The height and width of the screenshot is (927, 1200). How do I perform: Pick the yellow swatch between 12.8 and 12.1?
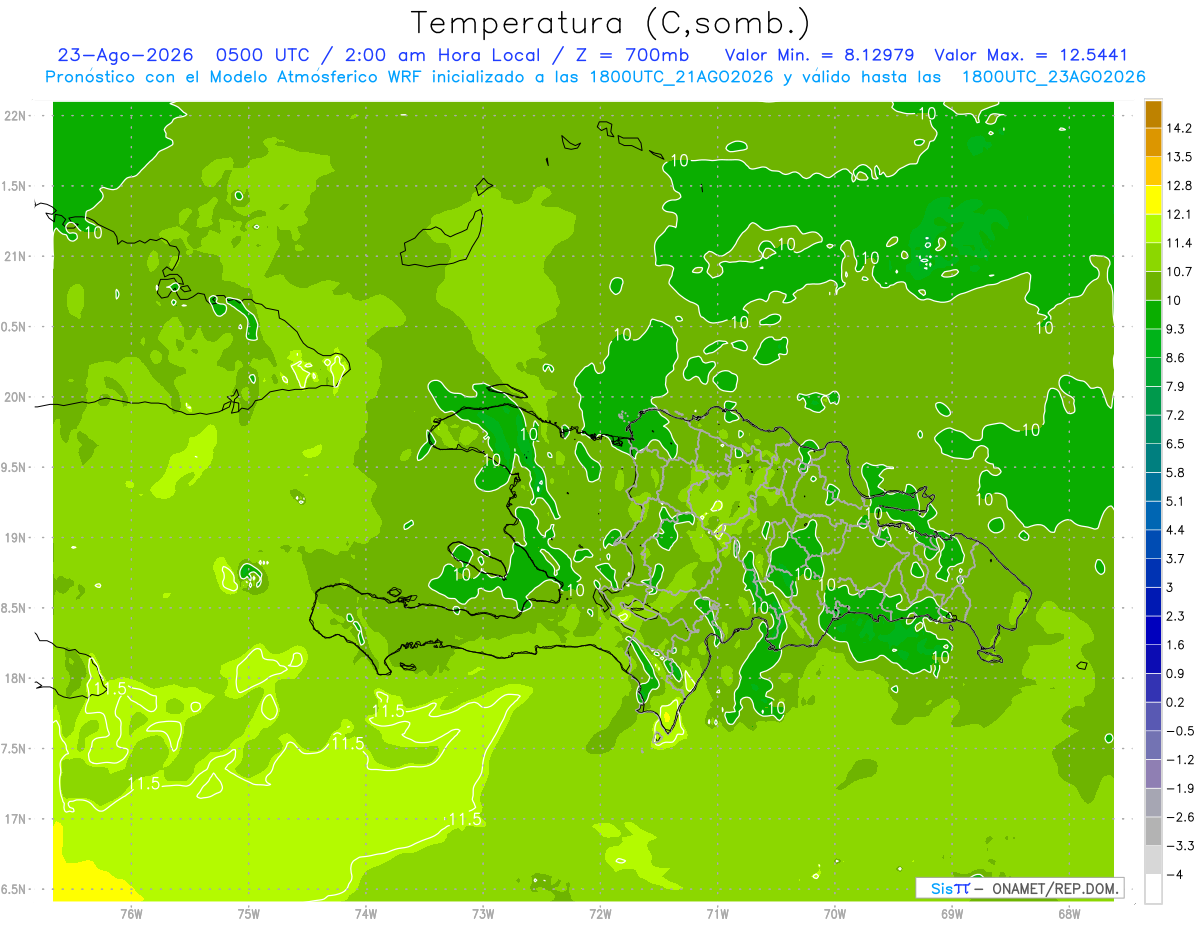coord(1153,200)
